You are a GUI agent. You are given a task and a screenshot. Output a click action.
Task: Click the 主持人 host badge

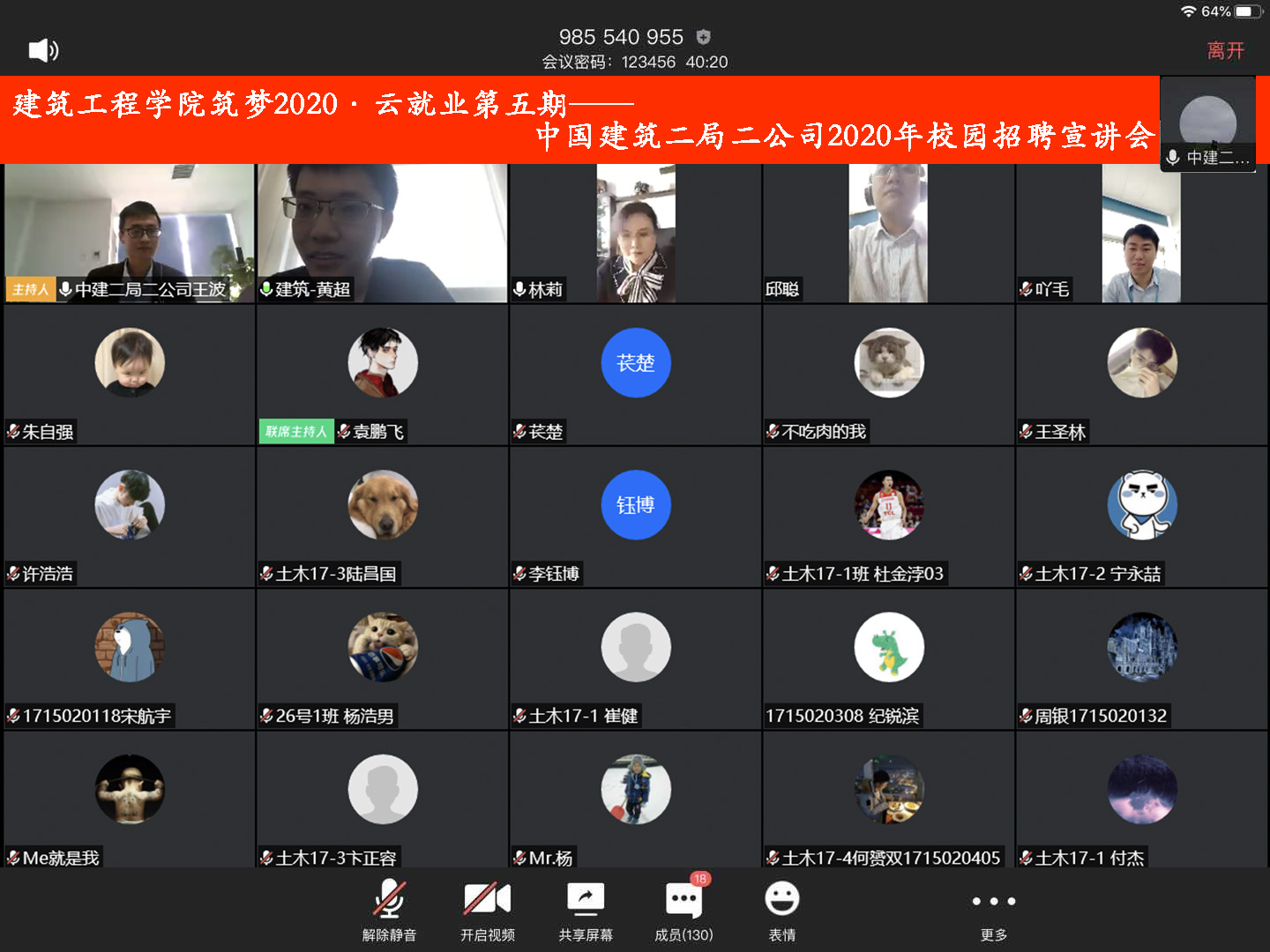tap(30, 289)
